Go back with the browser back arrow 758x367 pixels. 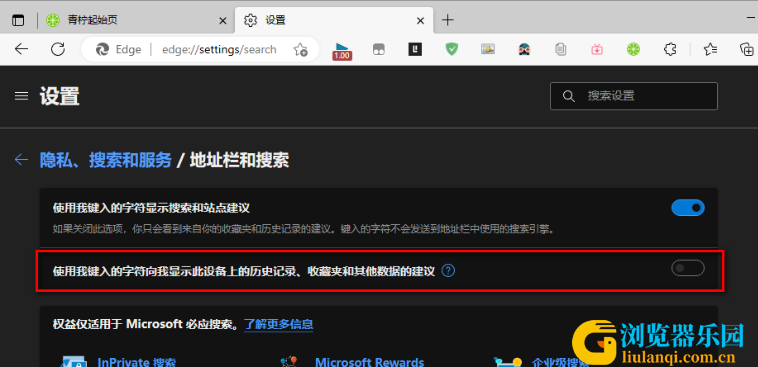21,49
